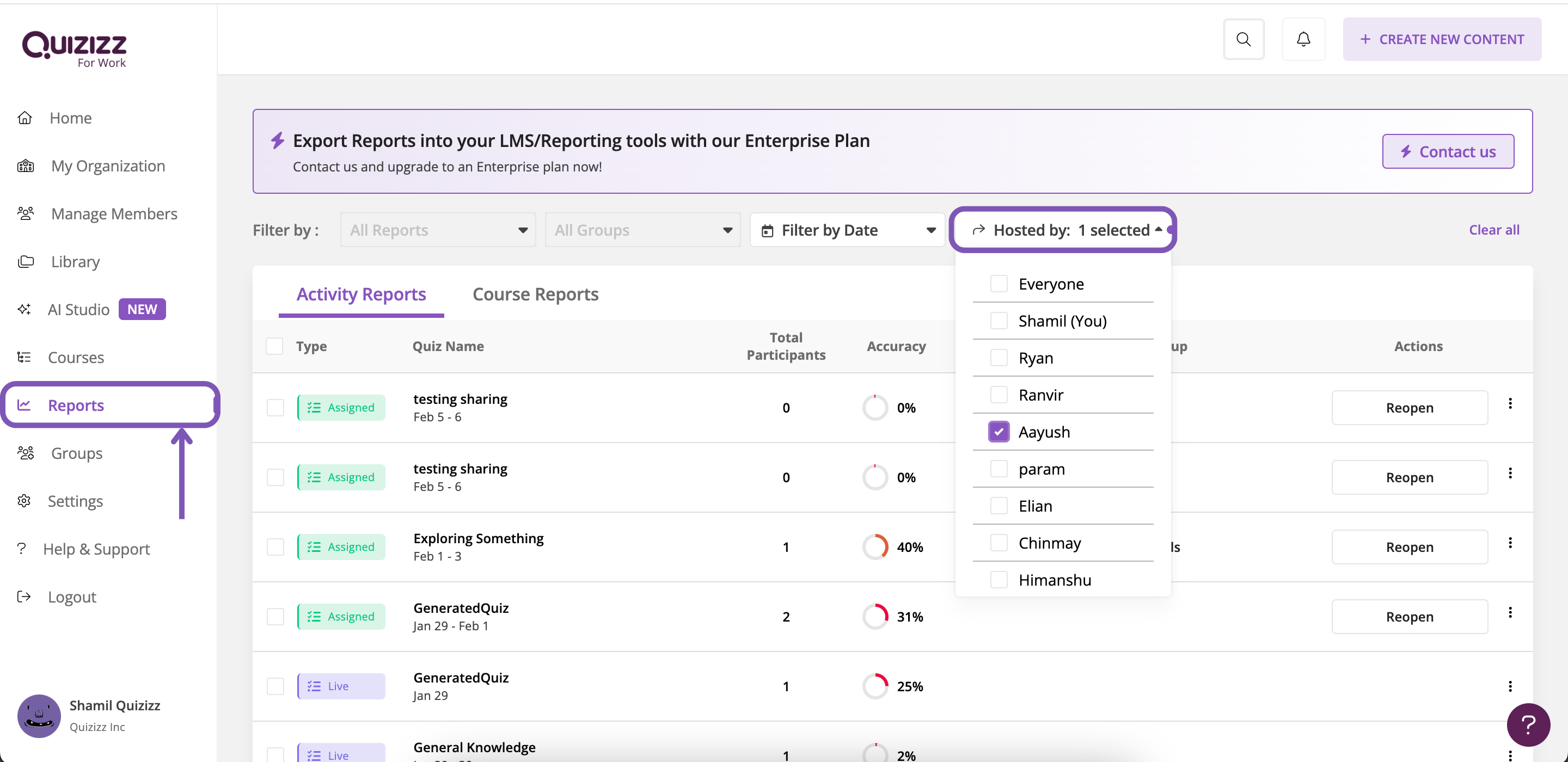Click the Create New Content button
This screenshot has height=762, width=1568.
pyautogui.click(x=1441, y=40)
